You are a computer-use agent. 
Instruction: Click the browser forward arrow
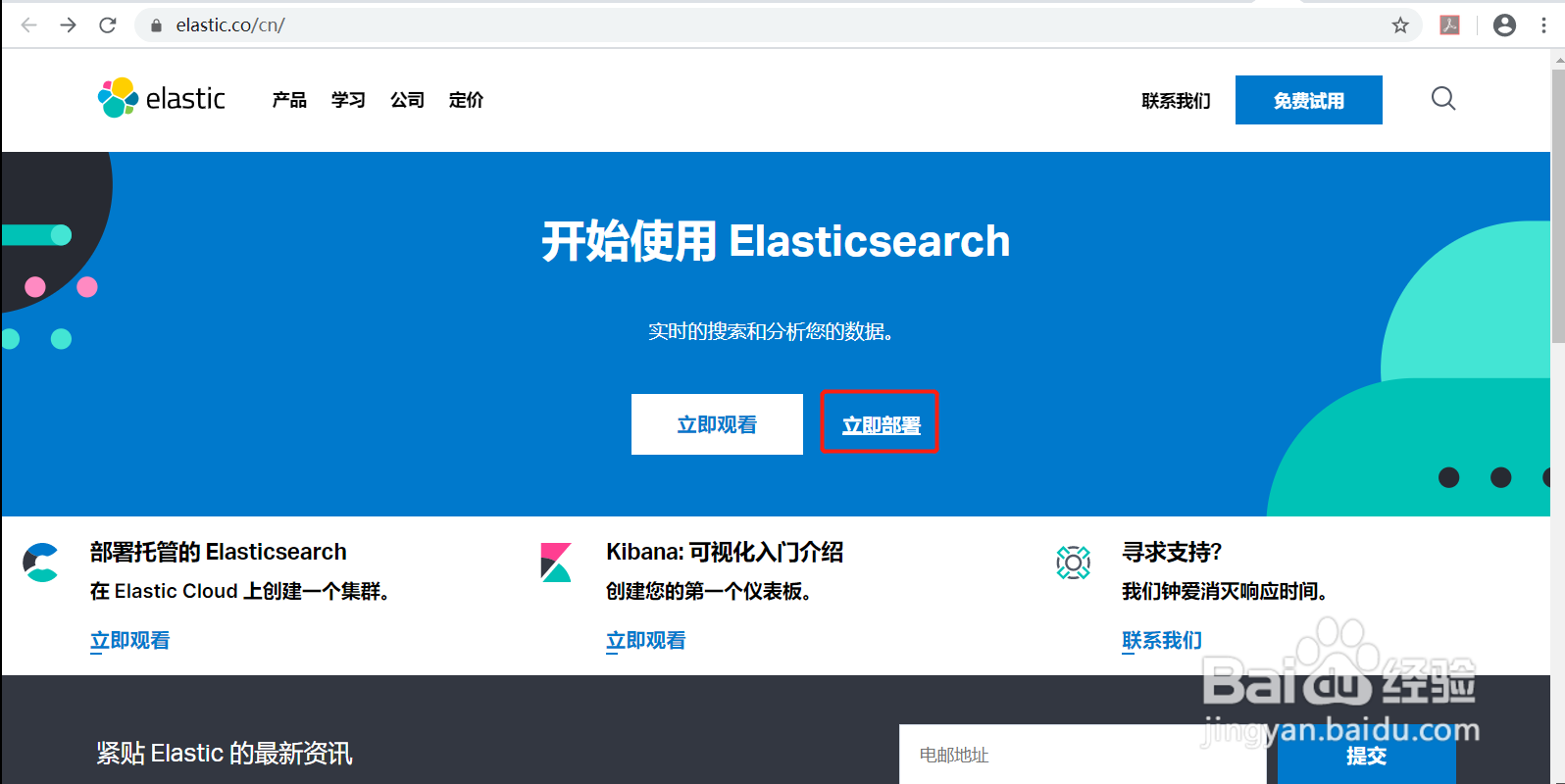tap(68, 25)
